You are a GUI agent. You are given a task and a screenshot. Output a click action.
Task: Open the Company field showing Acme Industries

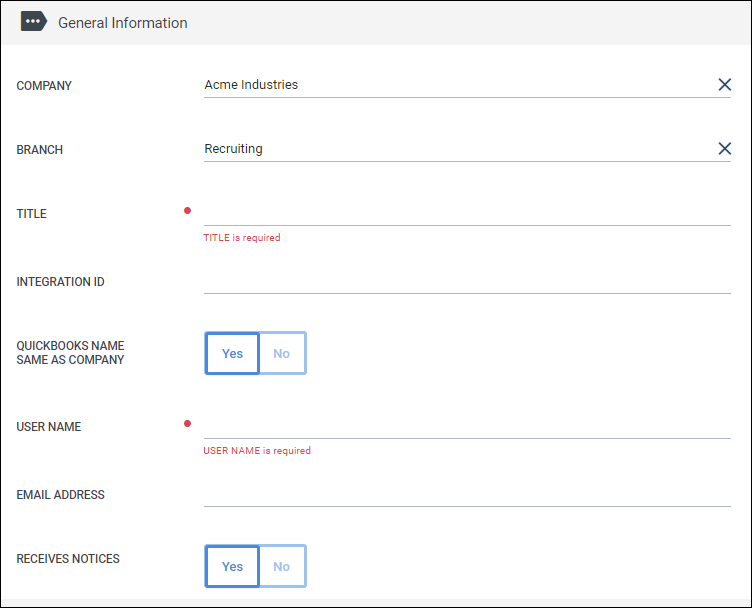(450, 85)
